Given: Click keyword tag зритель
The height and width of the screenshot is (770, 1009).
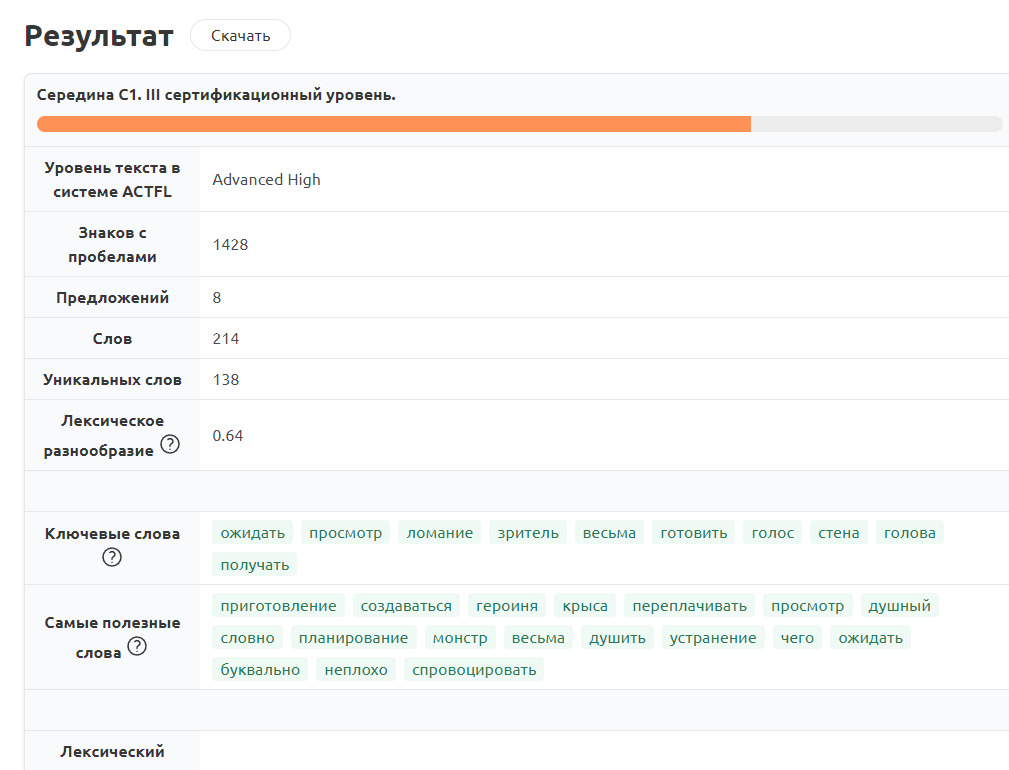Looking at the screenshot, I should click(528, 533).
